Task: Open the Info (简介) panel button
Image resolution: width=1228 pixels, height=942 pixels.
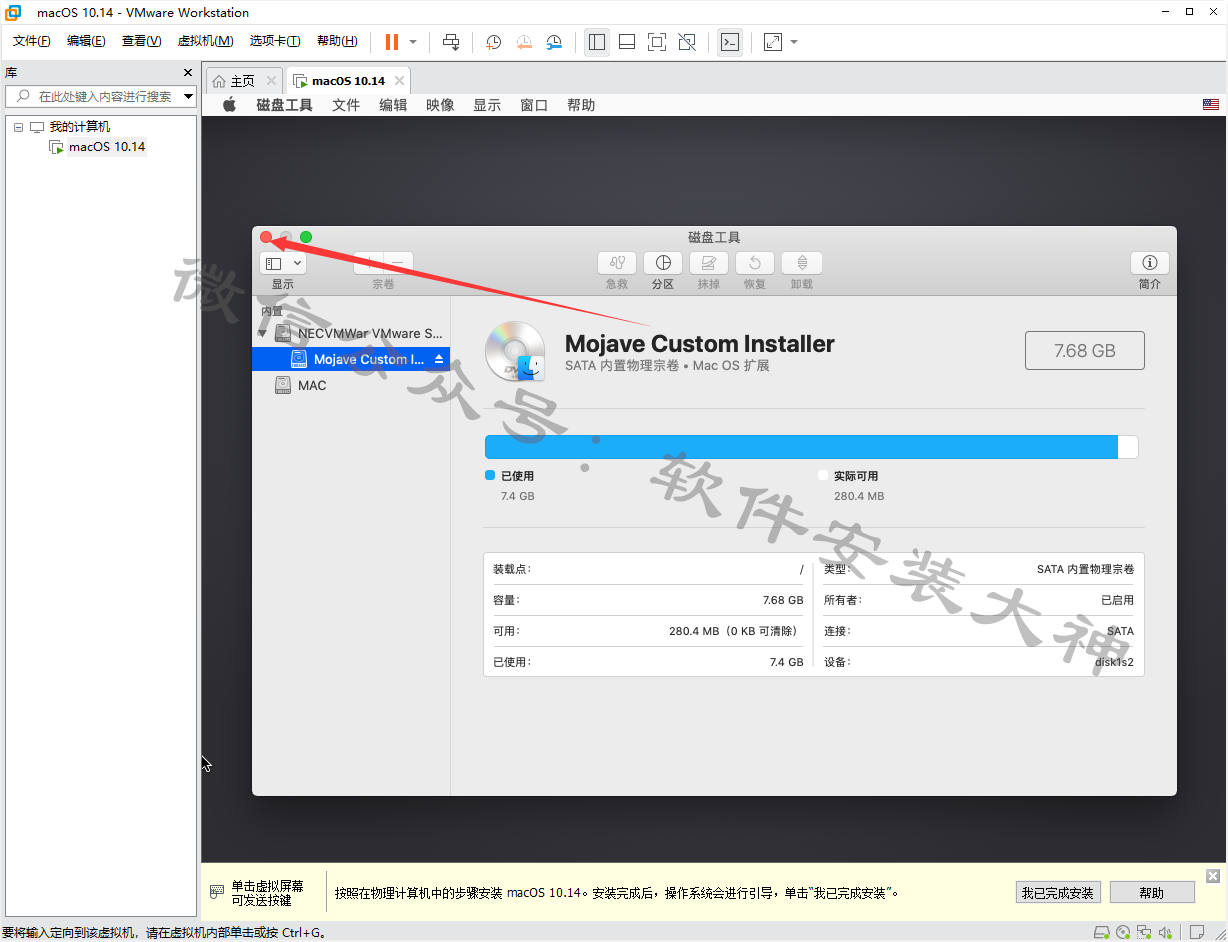Action: (1150, 263)
